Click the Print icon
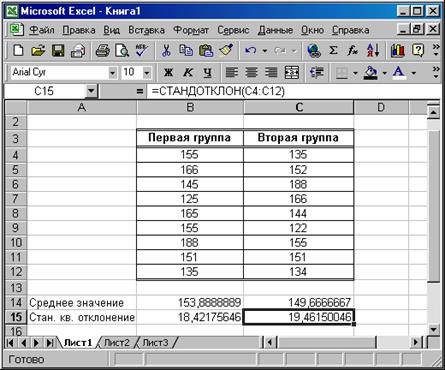The height and width of the screenshot is (370, 445). click(x=102, y=51)
